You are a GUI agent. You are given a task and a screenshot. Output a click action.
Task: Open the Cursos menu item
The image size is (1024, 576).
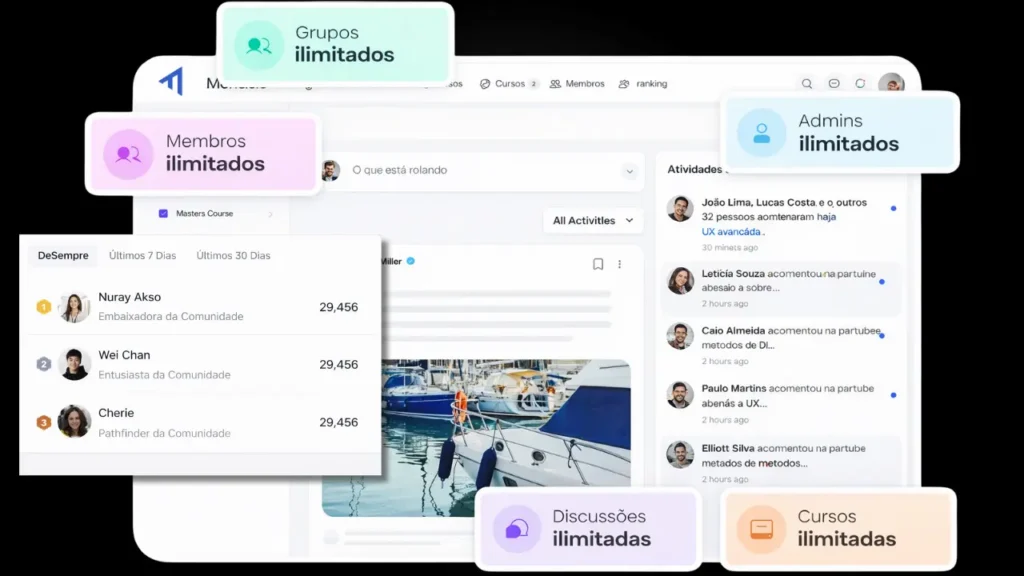coord(509,84)
